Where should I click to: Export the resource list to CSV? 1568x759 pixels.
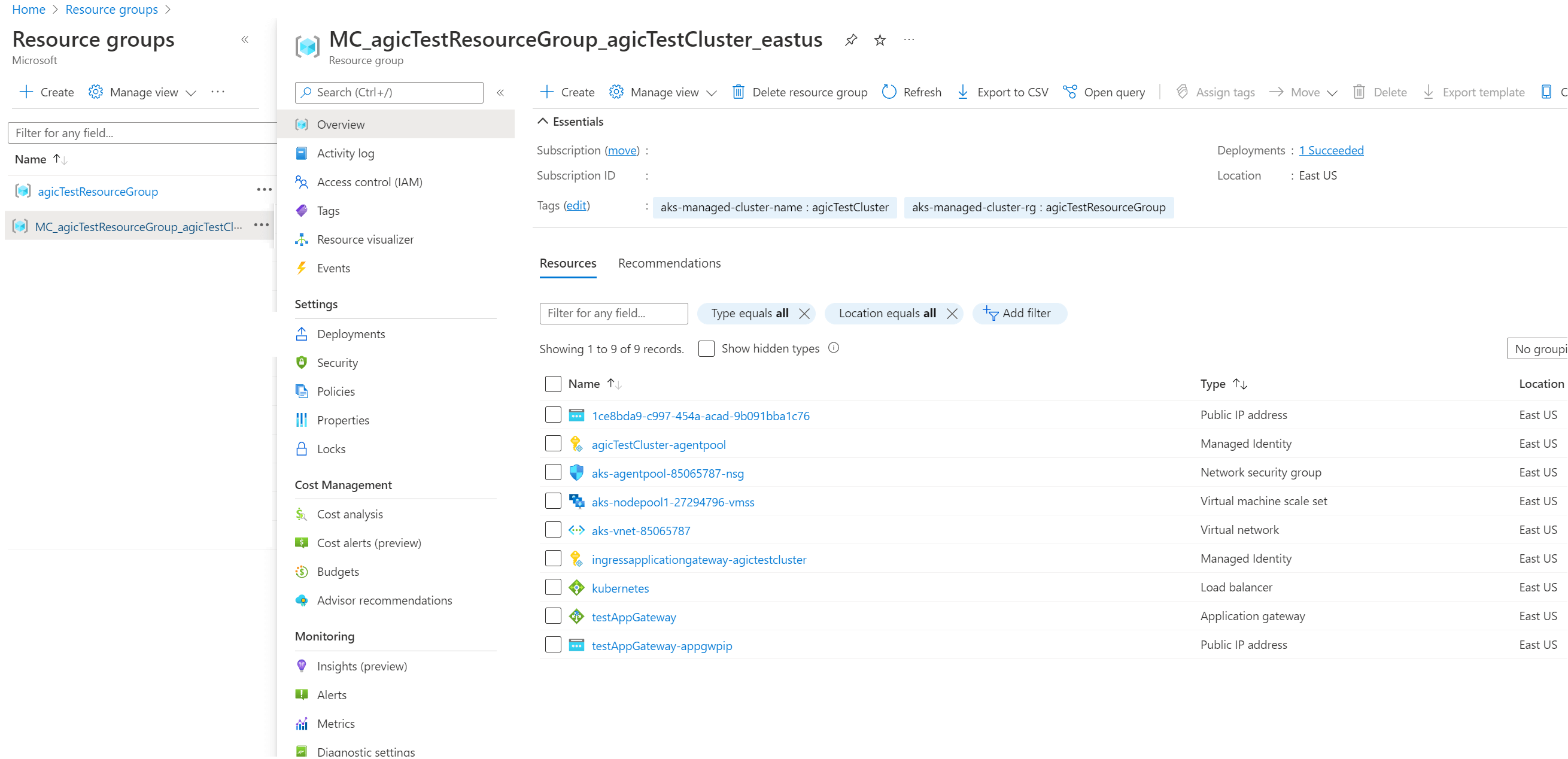coord(1002,92)
